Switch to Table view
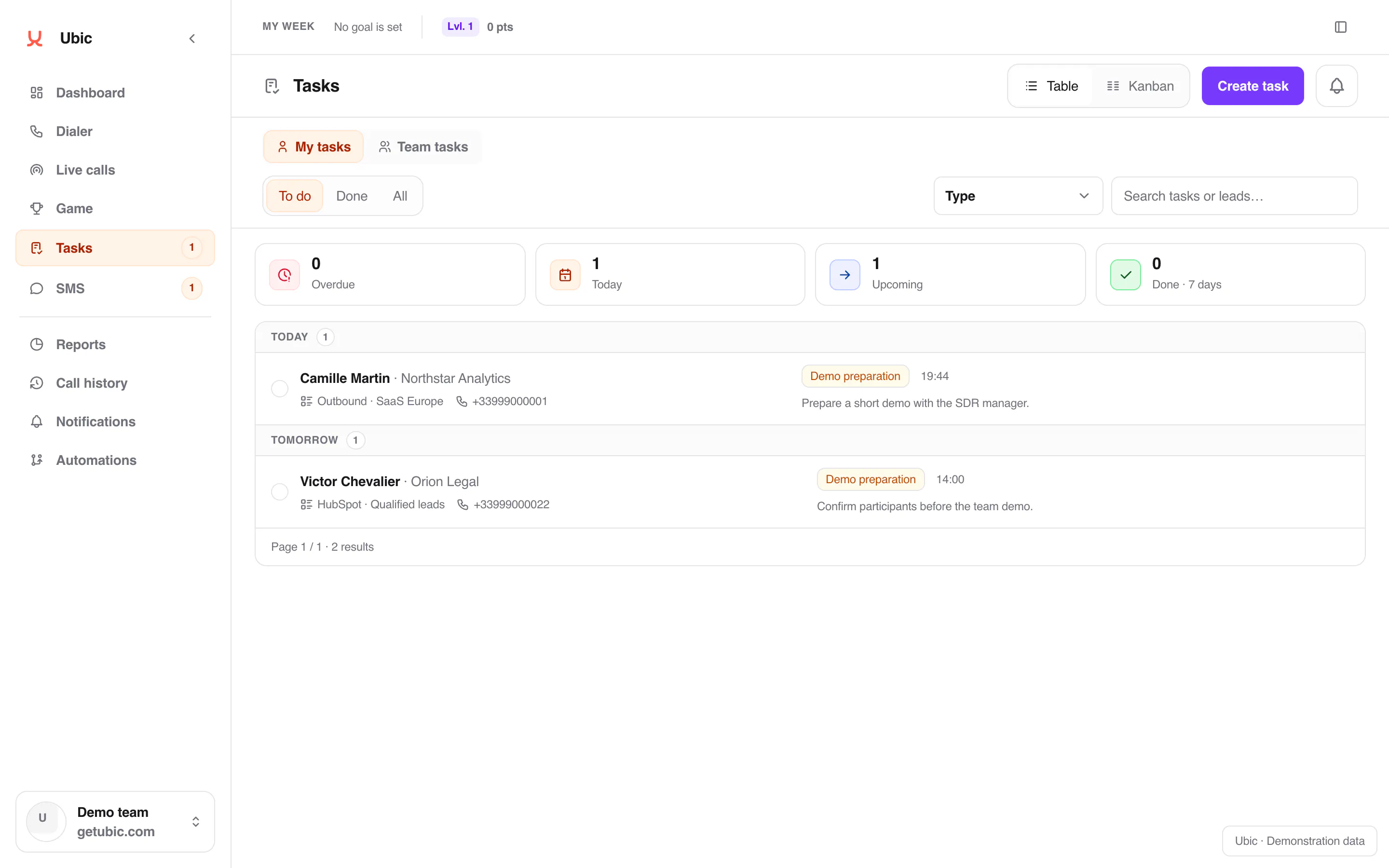Screen dimensions: 1389x868 click(1051, 85)
